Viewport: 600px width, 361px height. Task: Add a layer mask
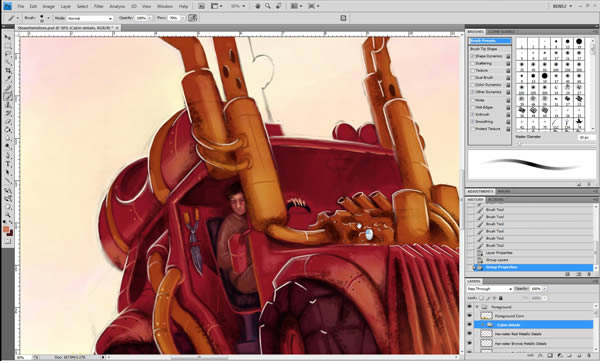click(551, 356)
